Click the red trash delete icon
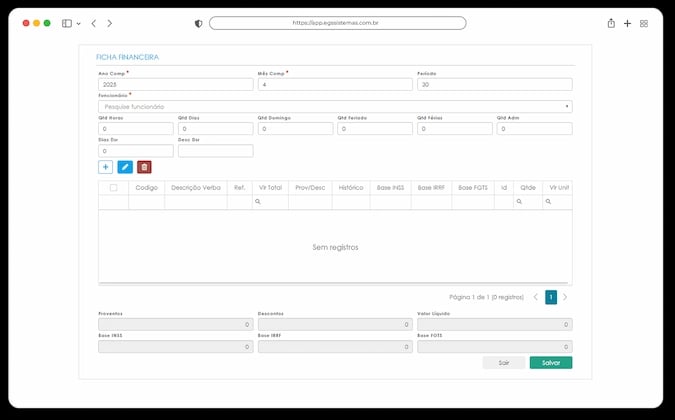This screenshot has height=420, width=675. tap(144, 167)
